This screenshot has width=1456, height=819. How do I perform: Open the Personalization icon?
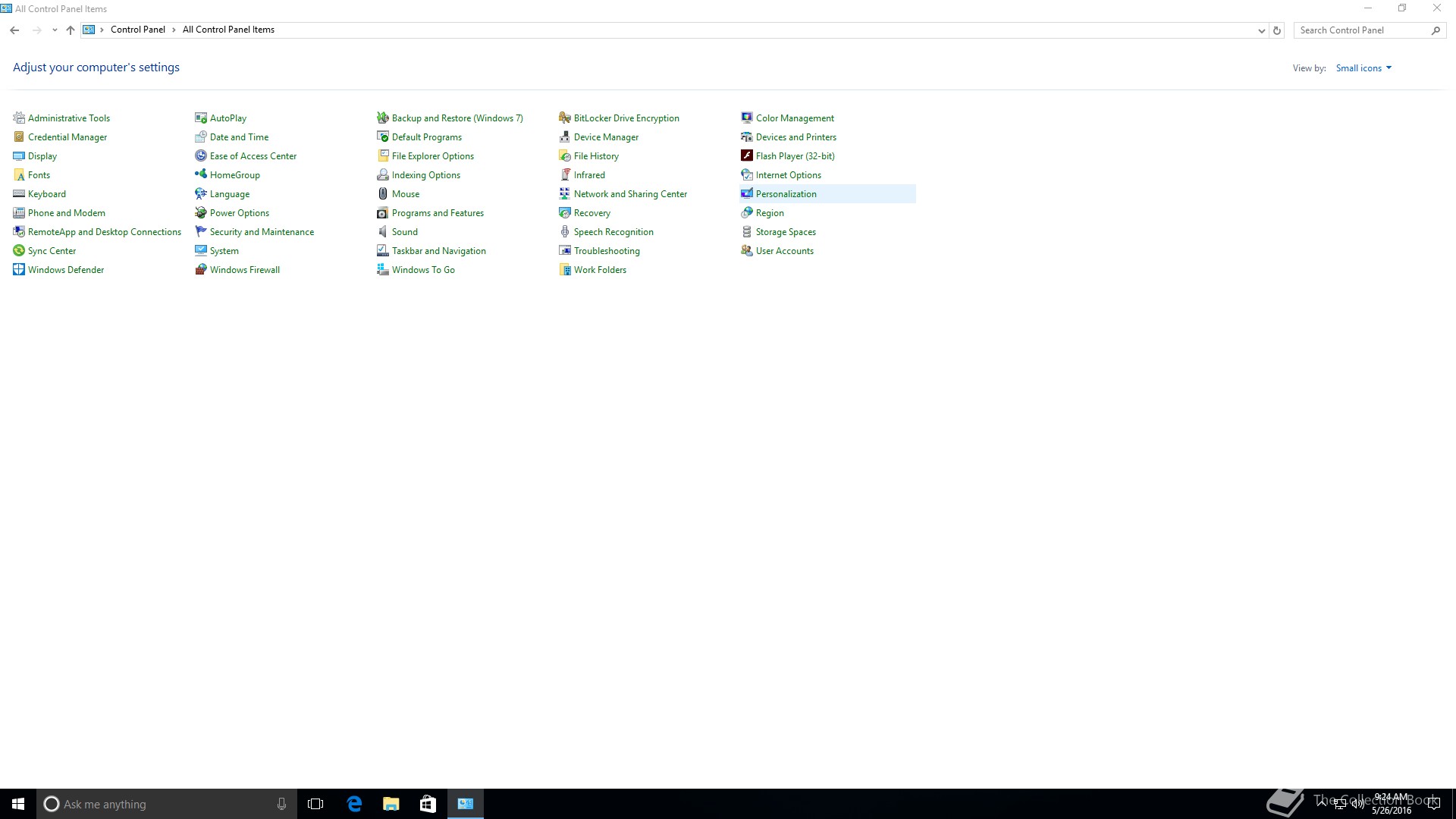click(x=747, y=193)
